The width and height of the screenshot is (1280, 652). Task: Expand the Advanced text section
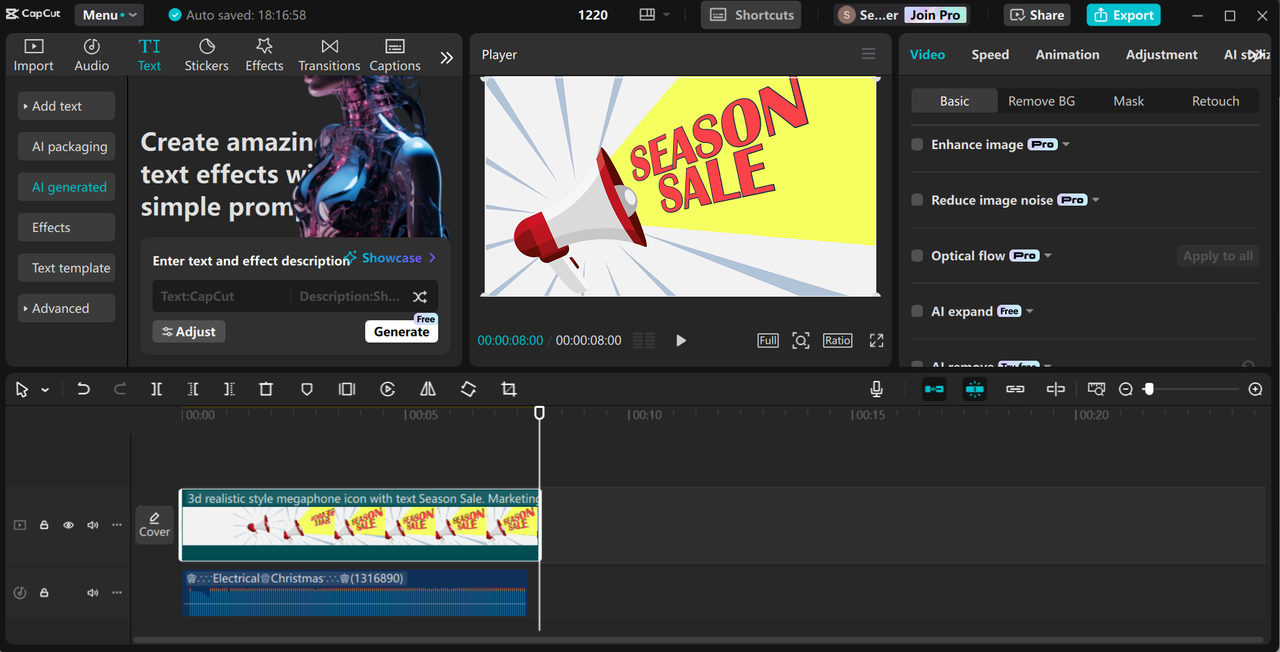tap(66, 308)
